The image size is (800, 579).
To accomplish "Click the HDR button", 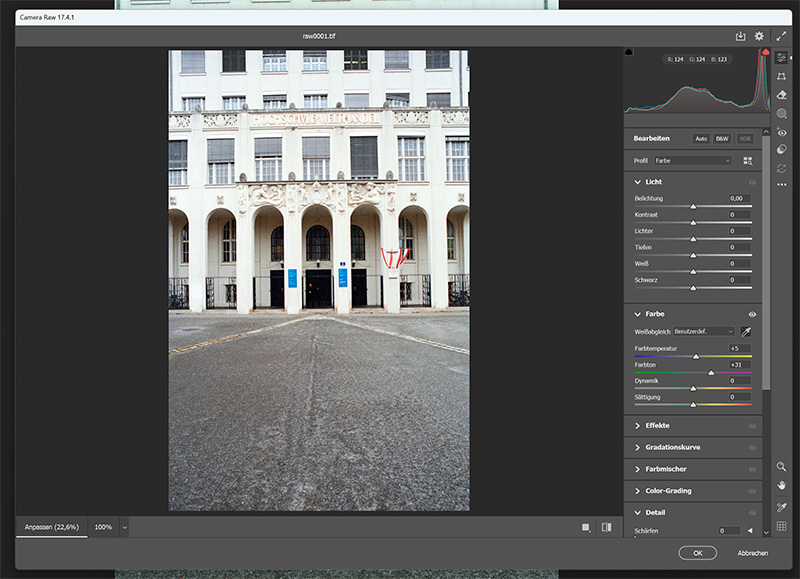I will [x=745, y=139].
